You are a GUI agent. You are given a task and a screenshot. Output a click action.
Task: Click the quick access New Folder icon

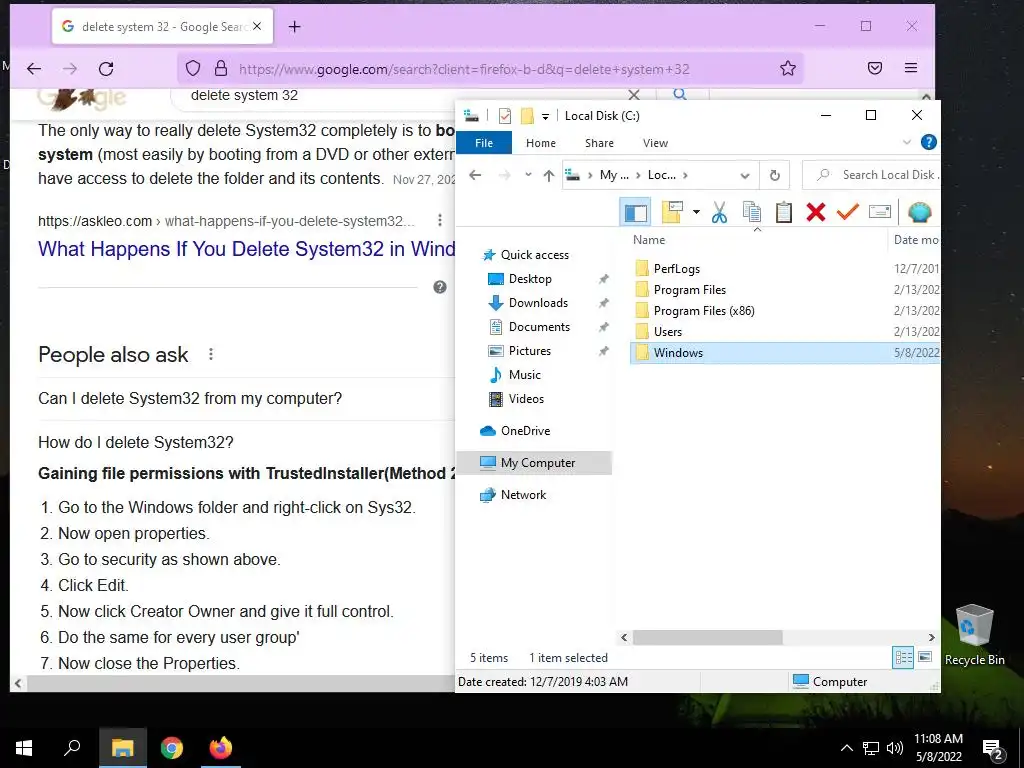click(x=527, y=116)
